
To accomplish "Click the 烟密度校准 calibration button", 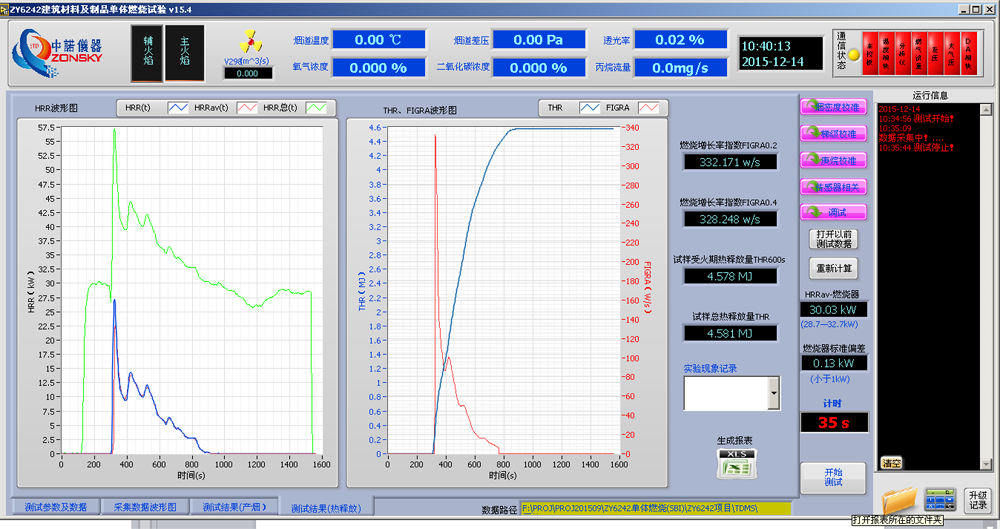I will coord(834,107).
